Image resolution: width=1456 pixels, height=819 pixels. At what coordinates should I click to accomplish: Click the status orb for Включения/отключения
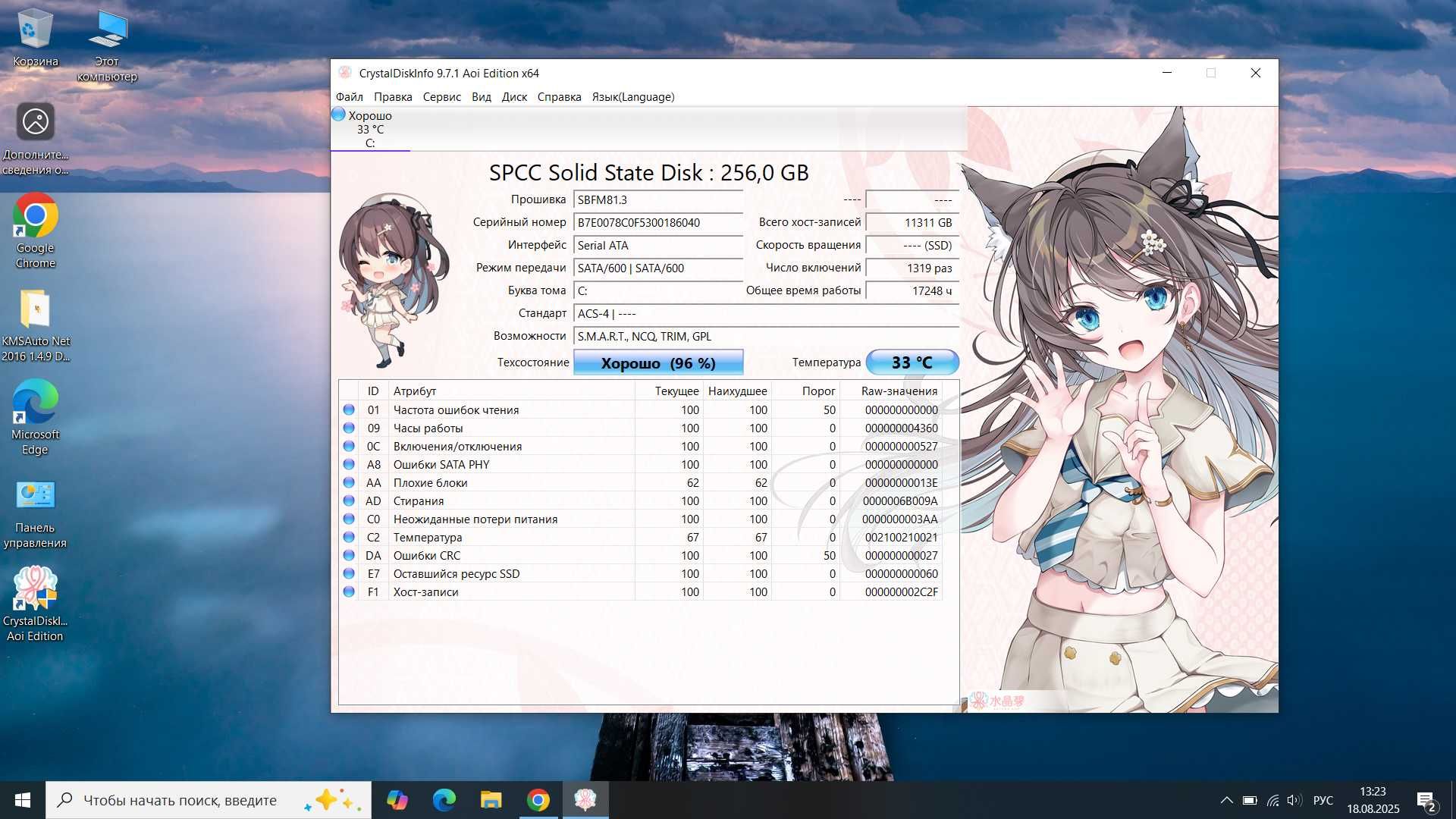coord(349,446)
